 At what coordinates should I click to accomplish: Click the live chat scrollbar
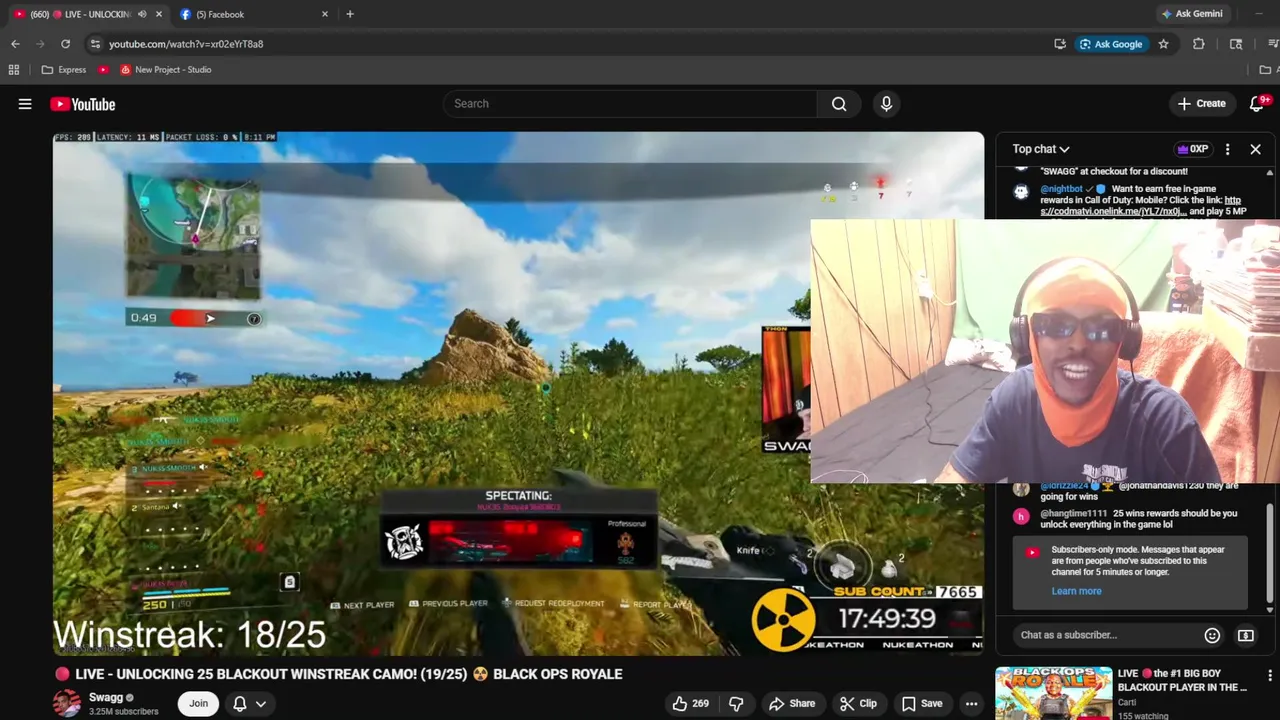pyautogui.click(x=1270, y=555)
